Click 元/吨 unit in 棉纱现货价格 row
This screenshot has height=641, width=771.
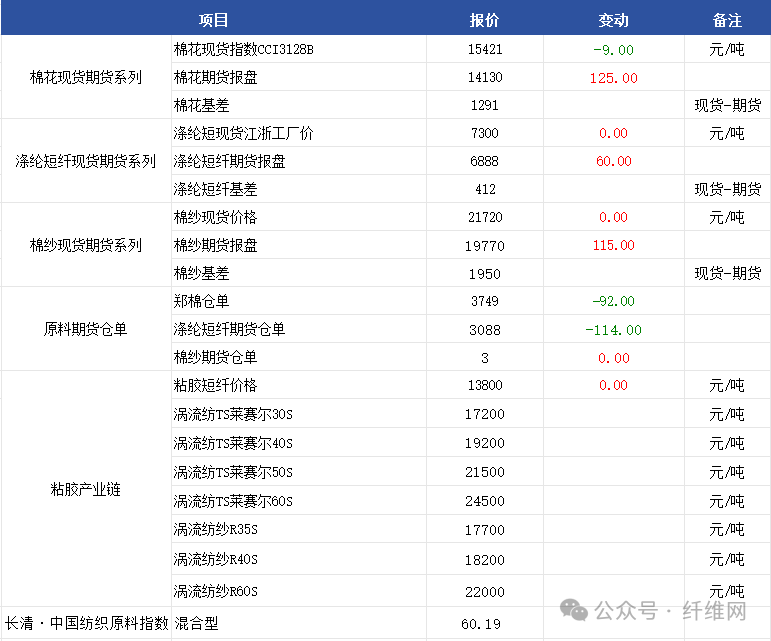[727, 217]
